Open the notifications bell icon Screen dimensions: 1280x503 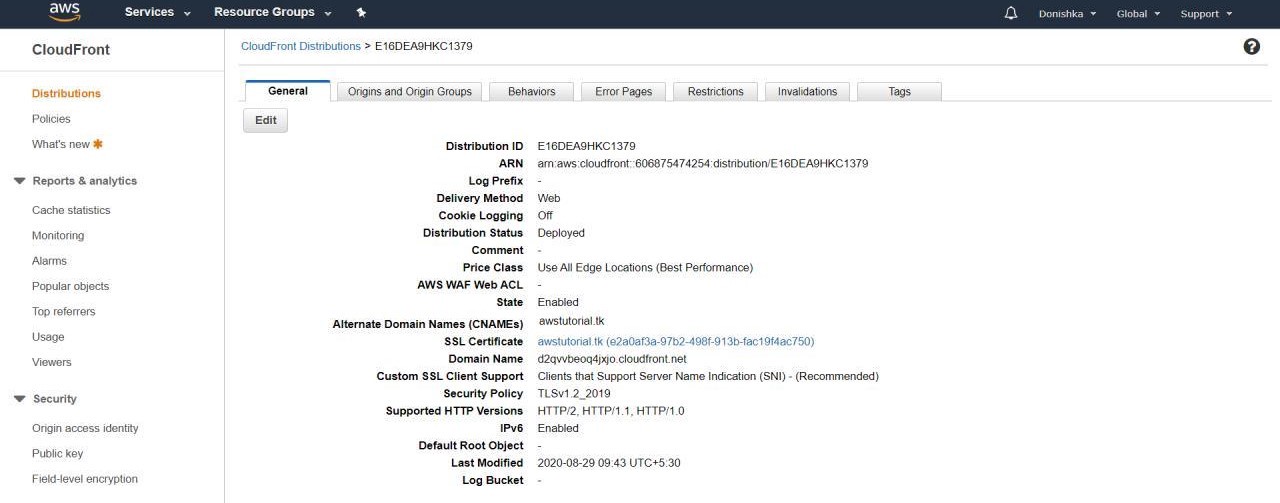coord(1011,13)
